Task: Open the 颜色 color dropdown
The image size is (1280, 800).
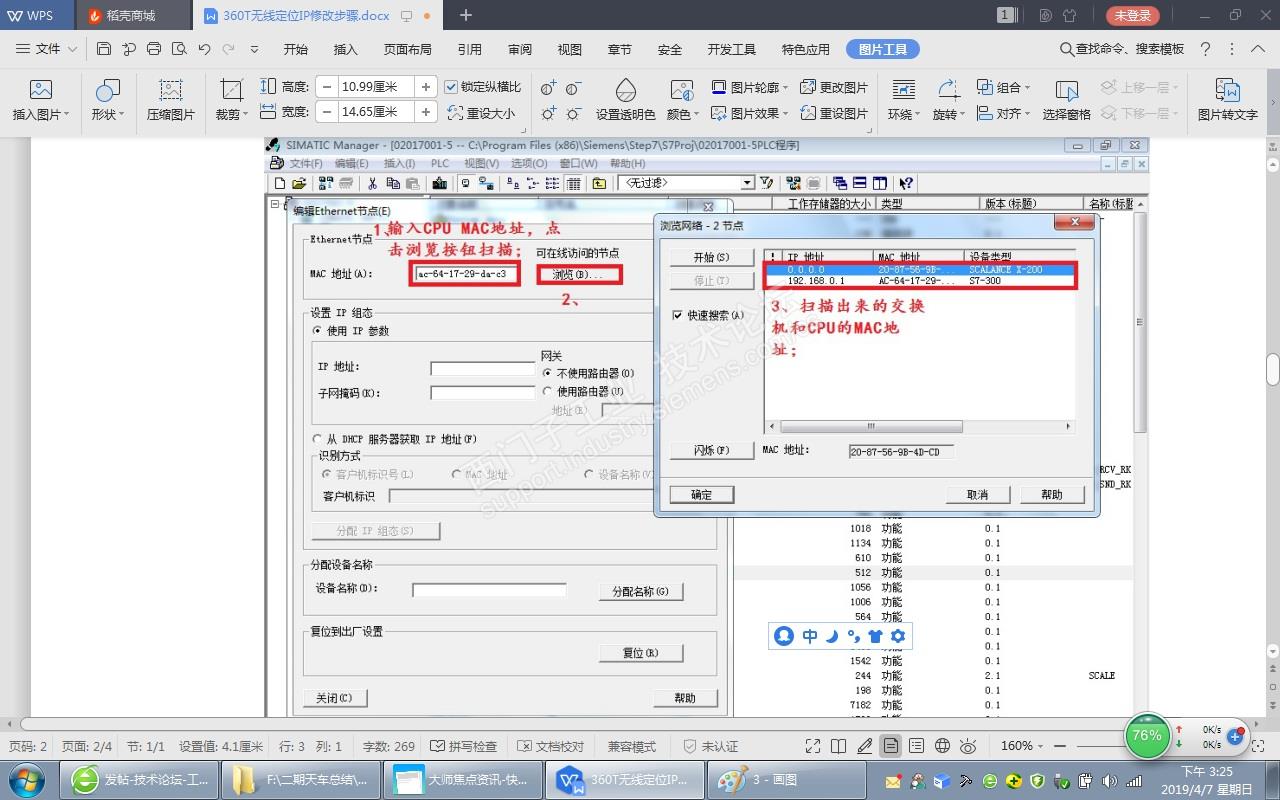Action: (x=682, y=114)
